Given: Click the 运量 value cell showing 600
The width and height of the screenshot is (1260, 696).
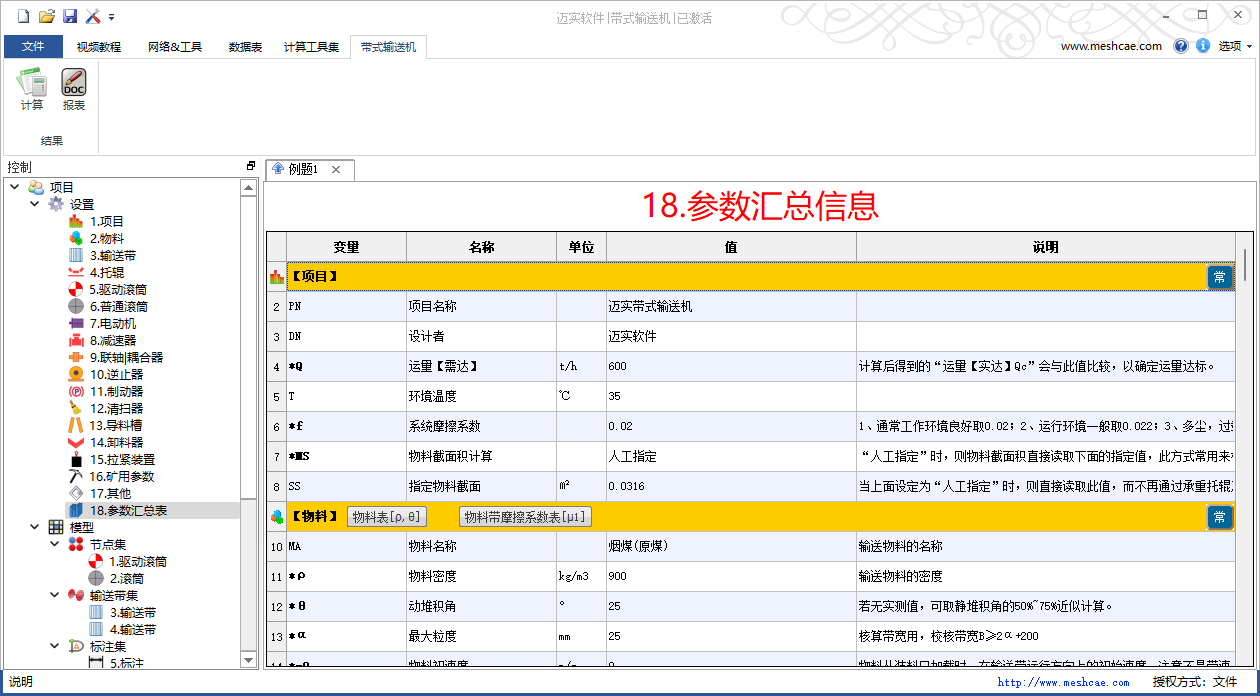Looking at the screenshot, I should click(730, 367).
